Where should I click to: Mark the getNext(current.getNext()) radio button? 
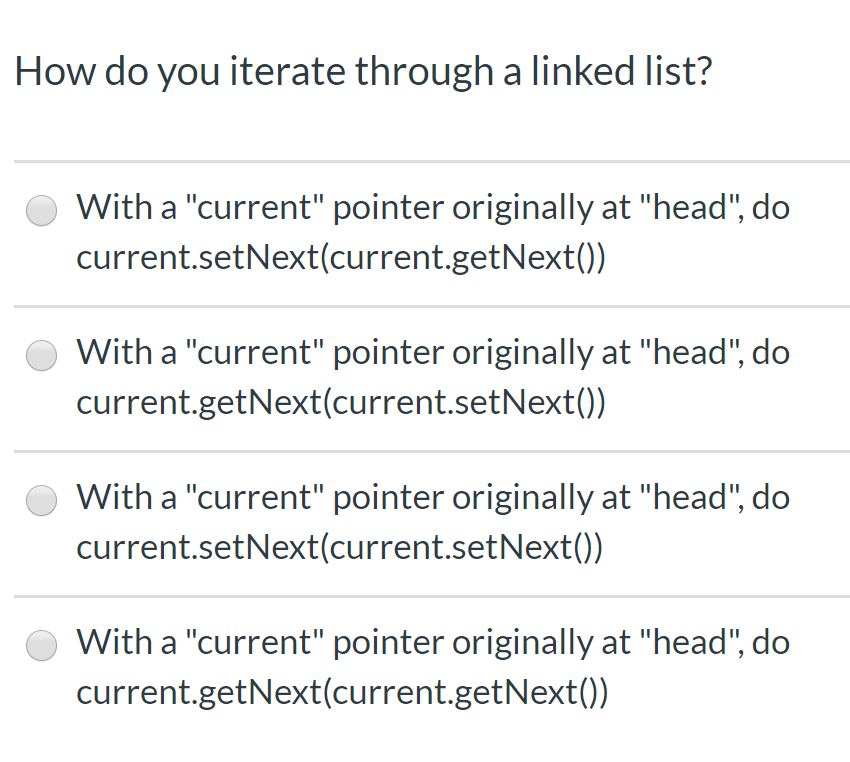(x=42, y=646)
